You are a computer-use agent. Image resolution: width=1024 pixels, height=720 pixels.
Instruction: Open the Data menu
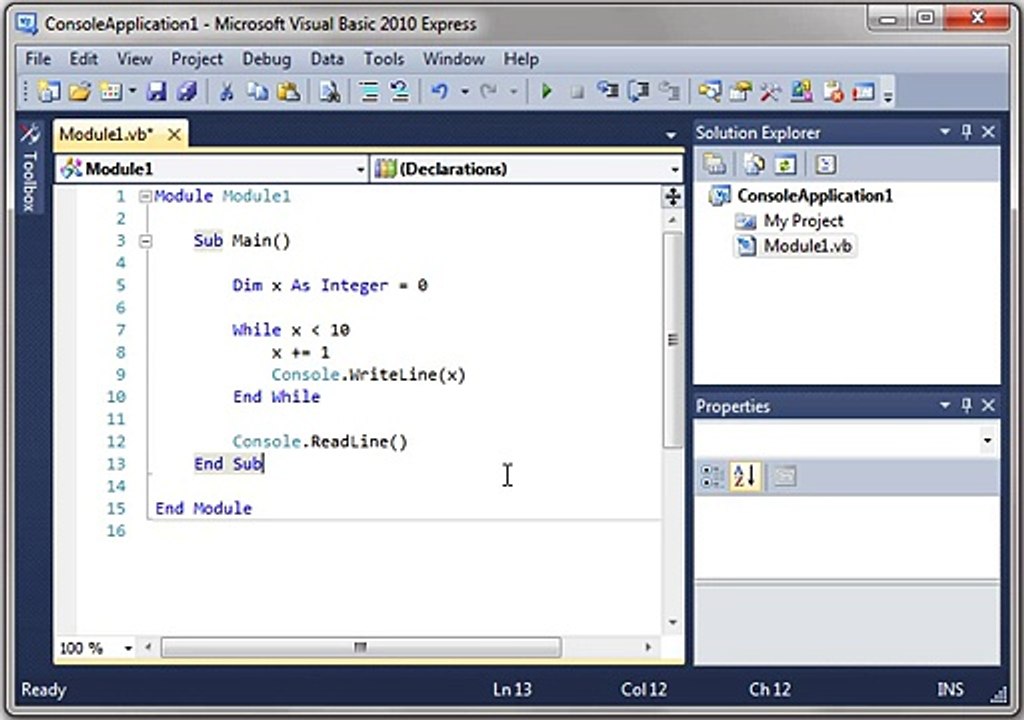click(327, 59)
